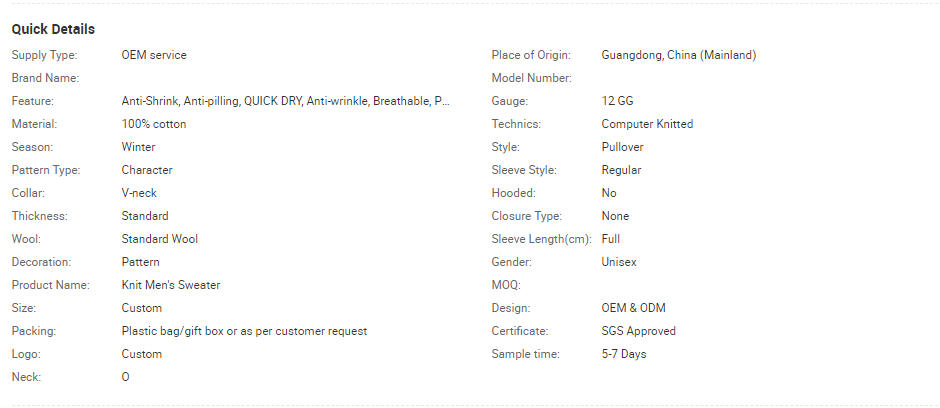Click the Standard Wool value

[x=159, y=239]
